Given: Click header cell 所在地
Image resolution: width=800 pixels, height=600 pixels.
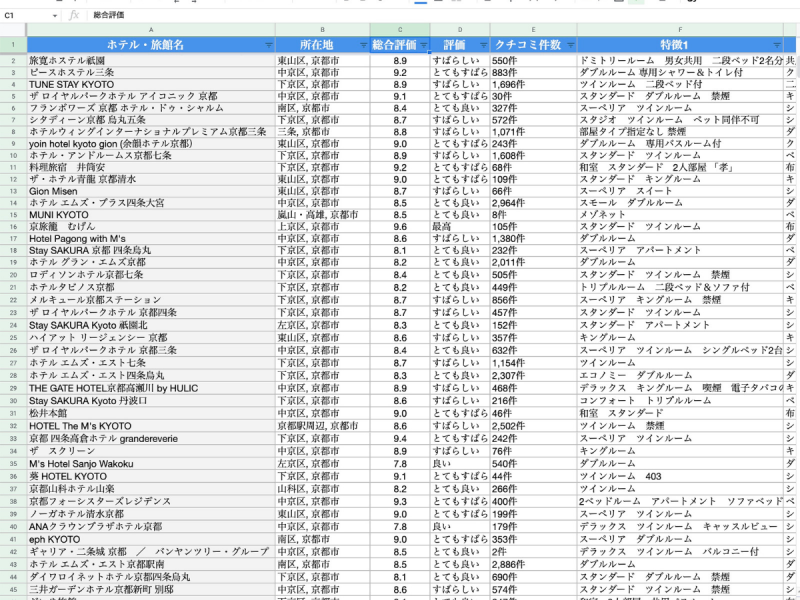Looking at the screenshot, I should click(322, 45).
